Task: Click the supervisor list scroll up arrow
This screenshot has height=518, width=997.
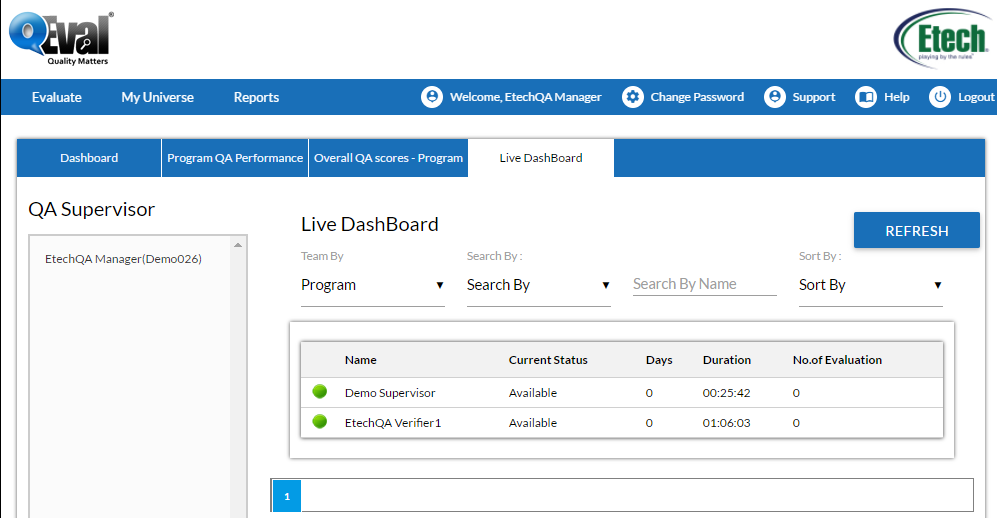Action: click(x=238, y=245)
